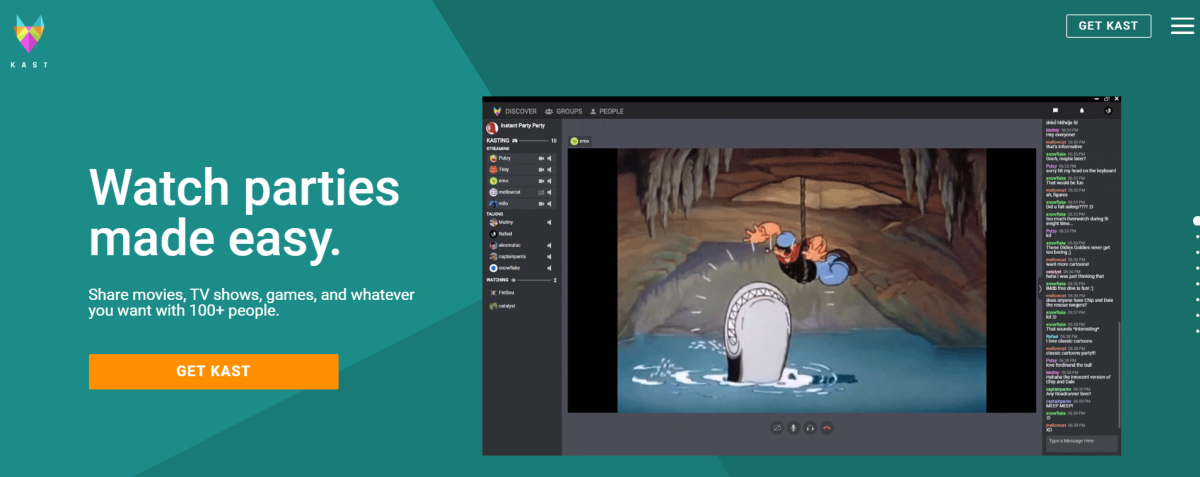Open the hamburger menu
Screen dimensions: 1200x477
click(x=1182, y=26)
